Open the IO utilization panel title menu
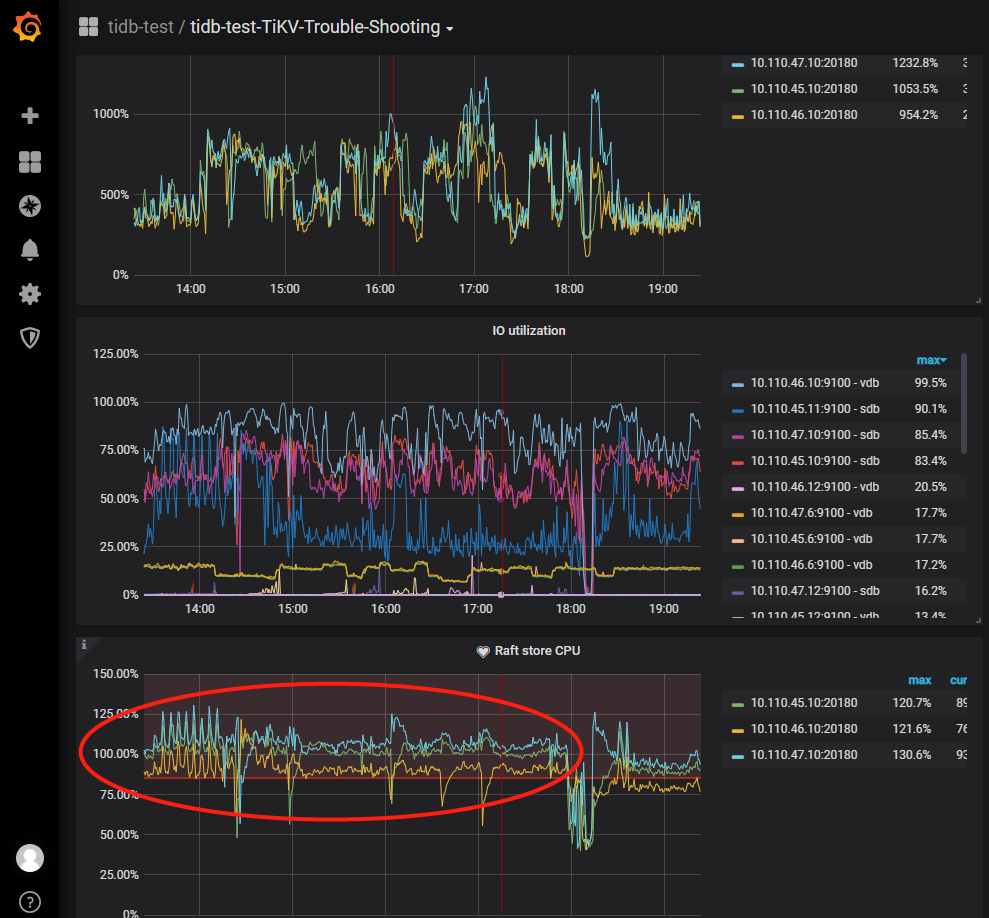989x918 pixels. (x=529, y=331)
